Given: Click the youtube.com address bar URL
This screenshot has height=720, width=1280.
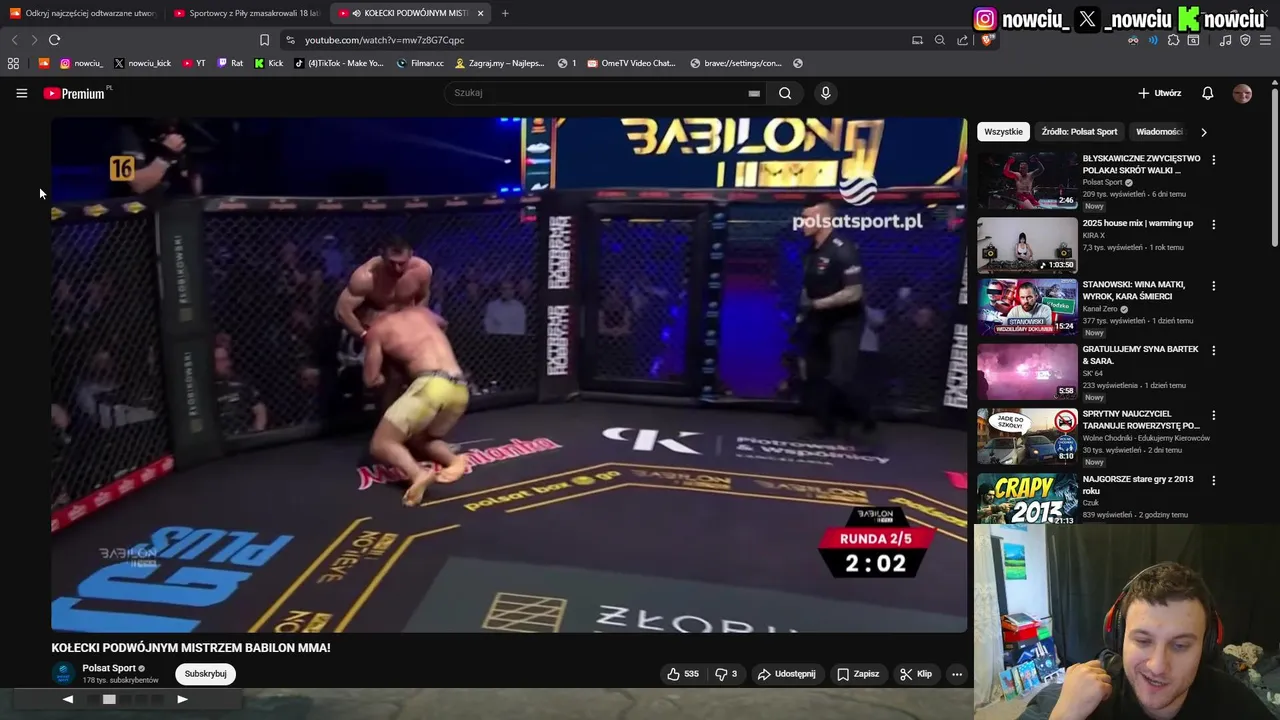Looking at the screenshot, I should (384, 40).
